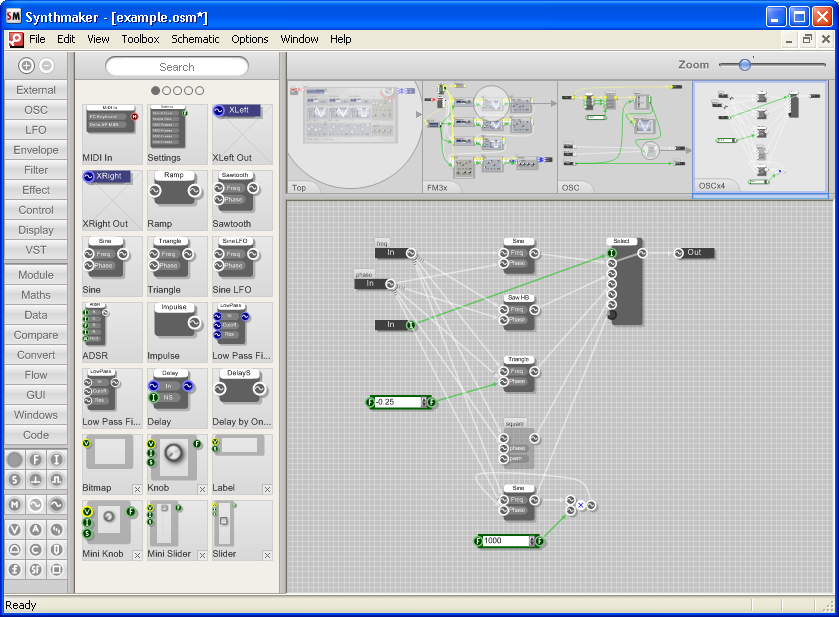The height and width of the screenshot is (617, 839).
Task: Filter toolbox by Filter category
Action: click(36, 170)
